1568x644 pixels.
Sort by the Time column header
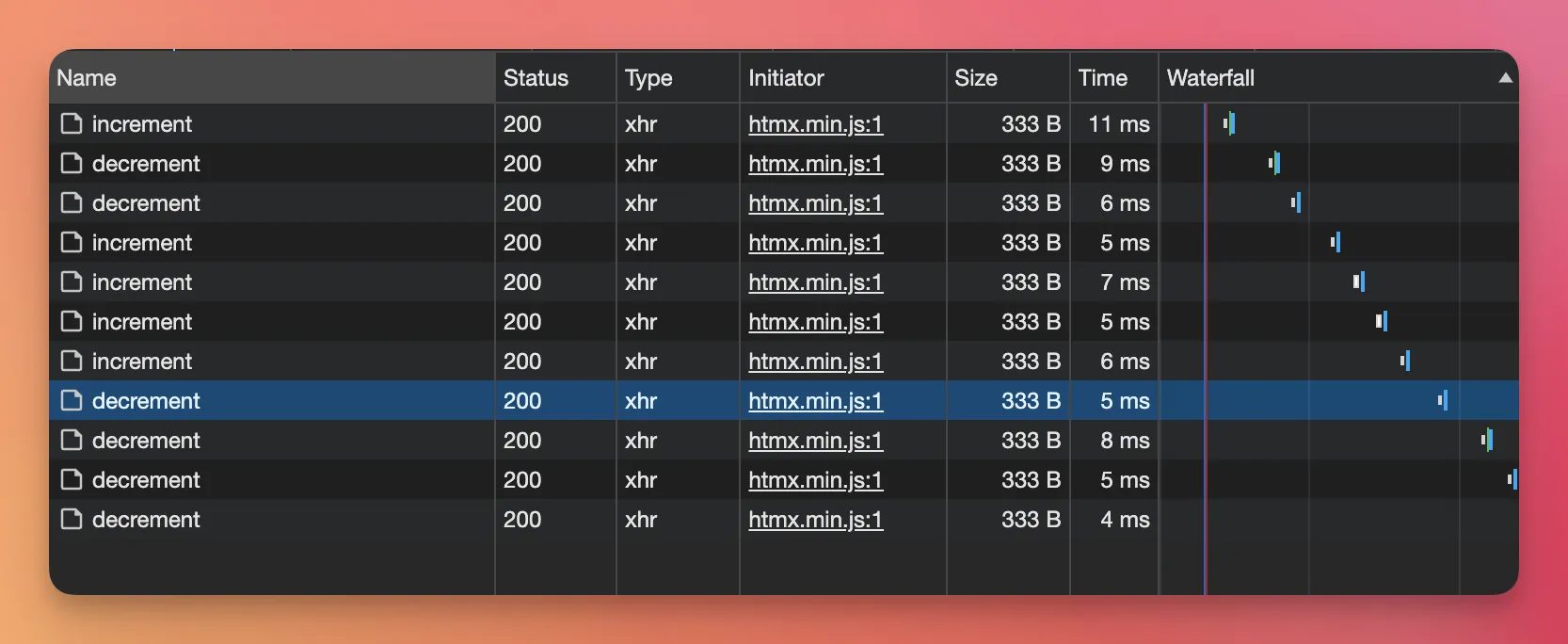(1102, 78)
